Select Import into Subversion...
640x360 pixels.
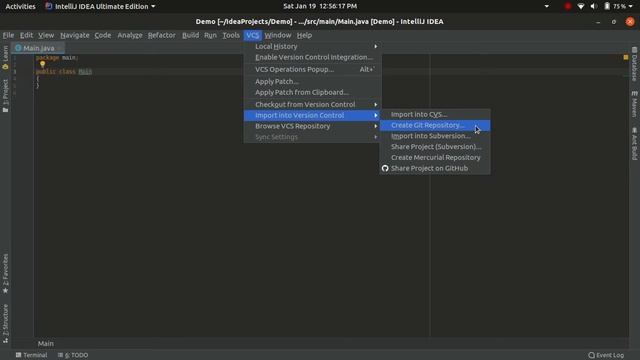(435, 136)
